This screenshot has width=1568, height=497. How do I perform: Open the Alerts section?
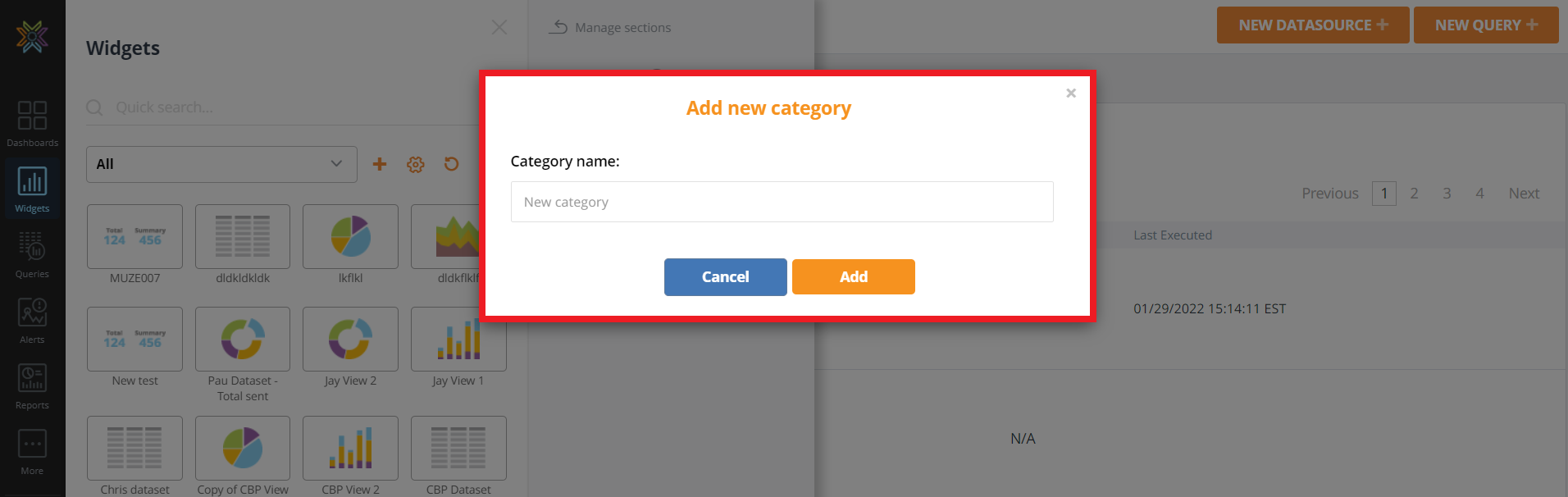coord(32,320)
